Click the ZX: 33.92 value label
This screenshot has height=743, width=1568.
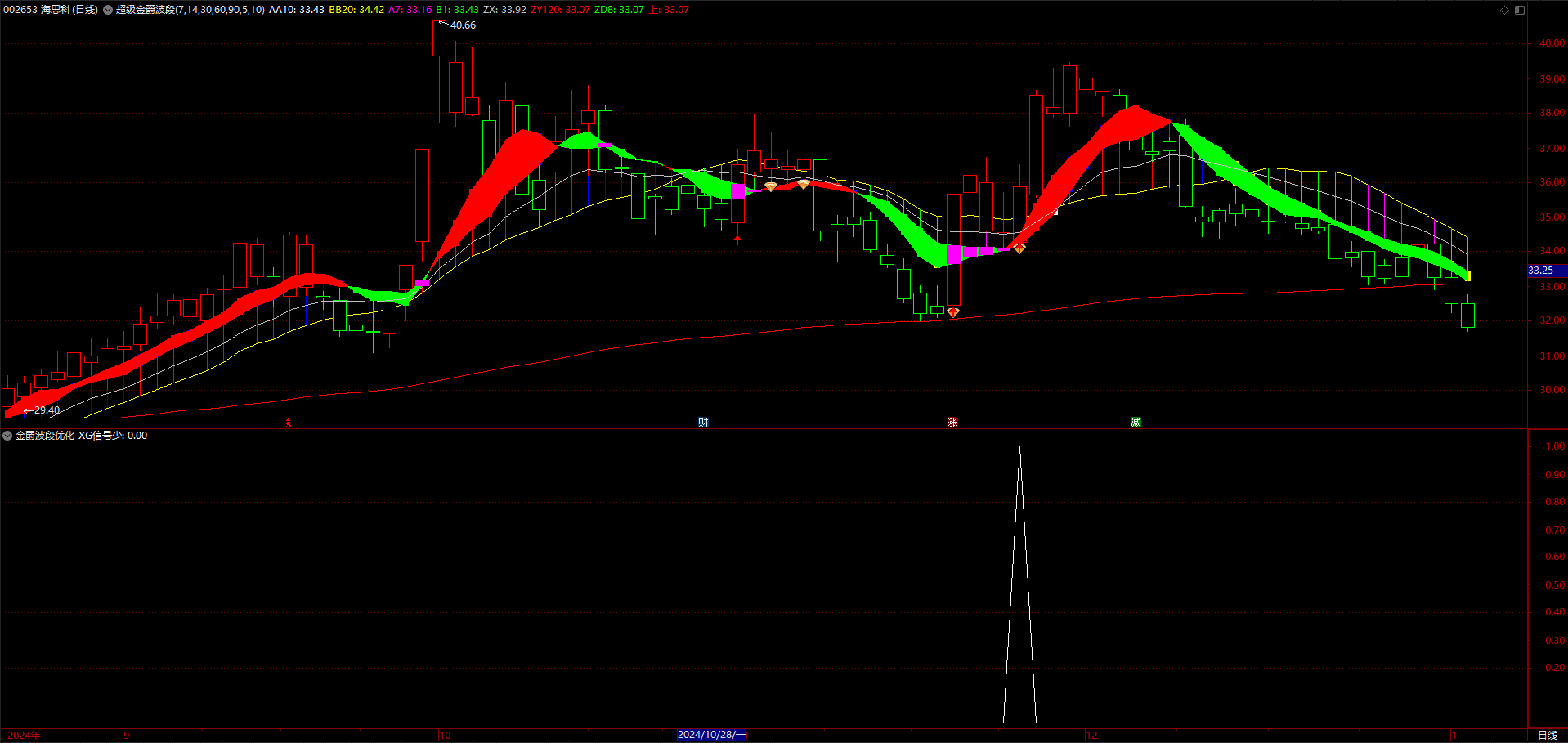[x=504, y=10]
